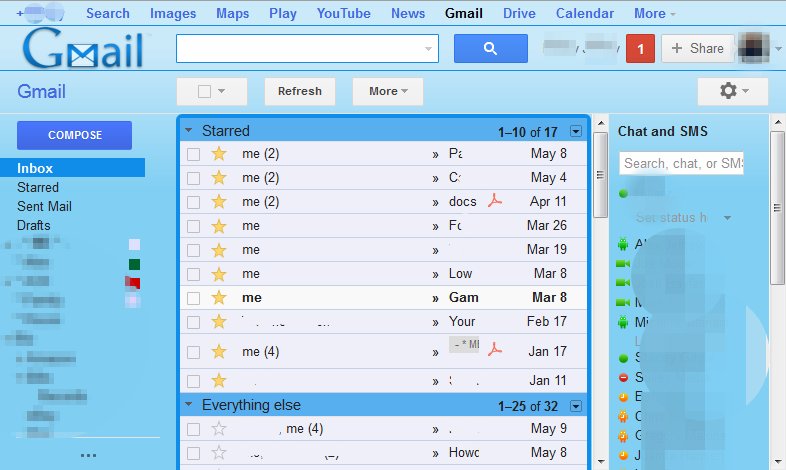Click the Gmail logo

pyautogui.click(x=84, y=48)
